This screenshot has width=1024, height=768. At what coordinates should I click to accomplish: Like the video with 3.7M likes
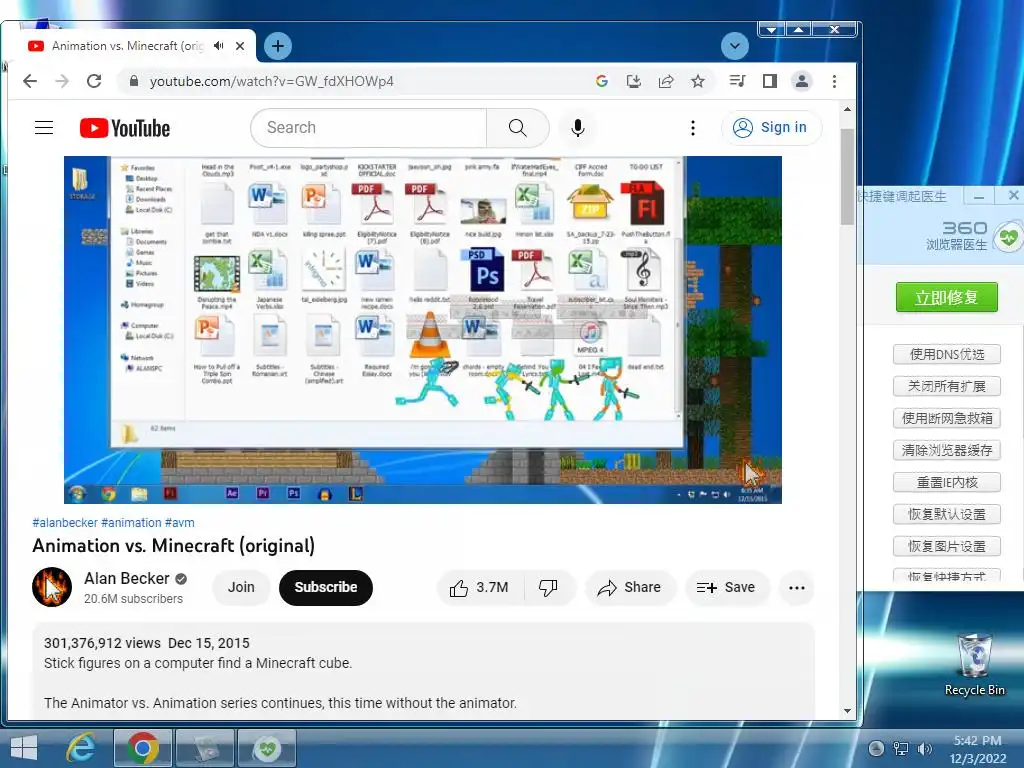479,588
